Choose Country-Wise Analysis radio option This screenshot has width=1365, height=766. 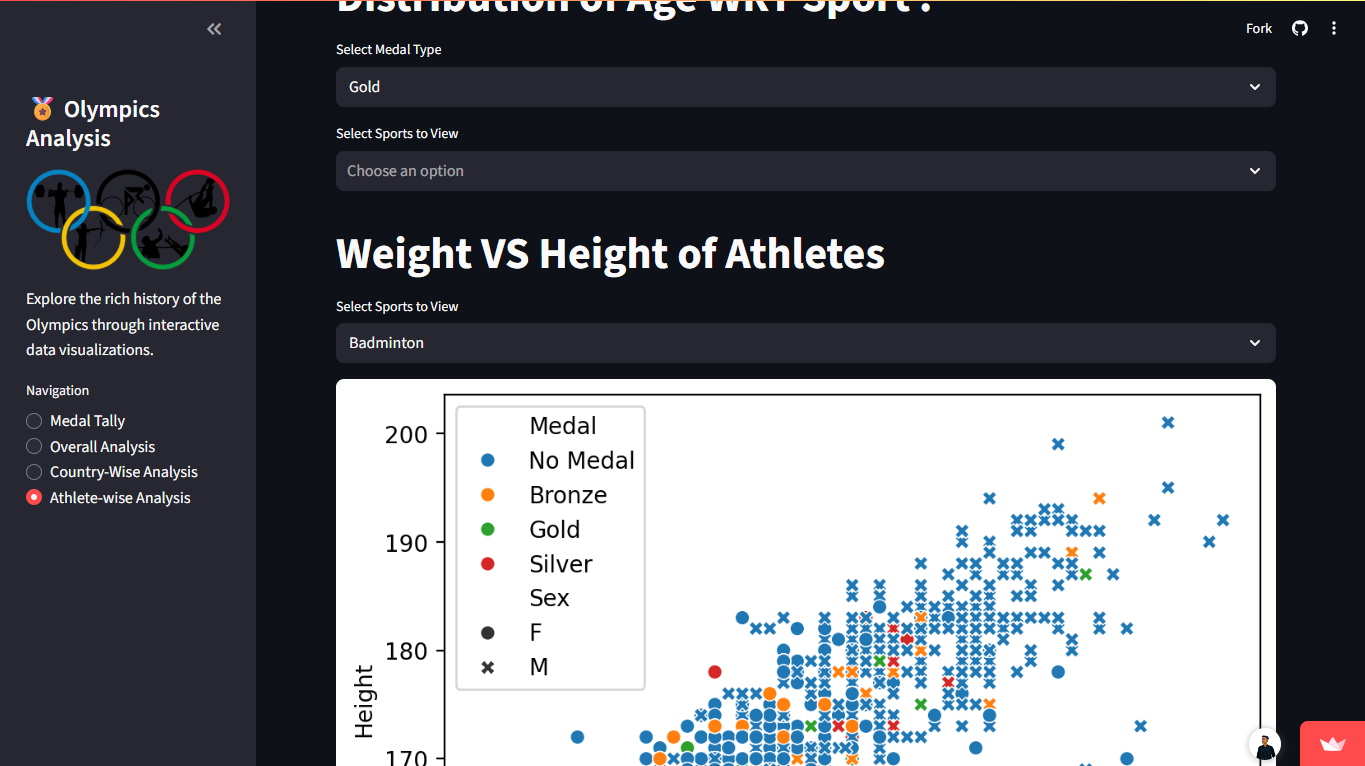coord(34,472)
